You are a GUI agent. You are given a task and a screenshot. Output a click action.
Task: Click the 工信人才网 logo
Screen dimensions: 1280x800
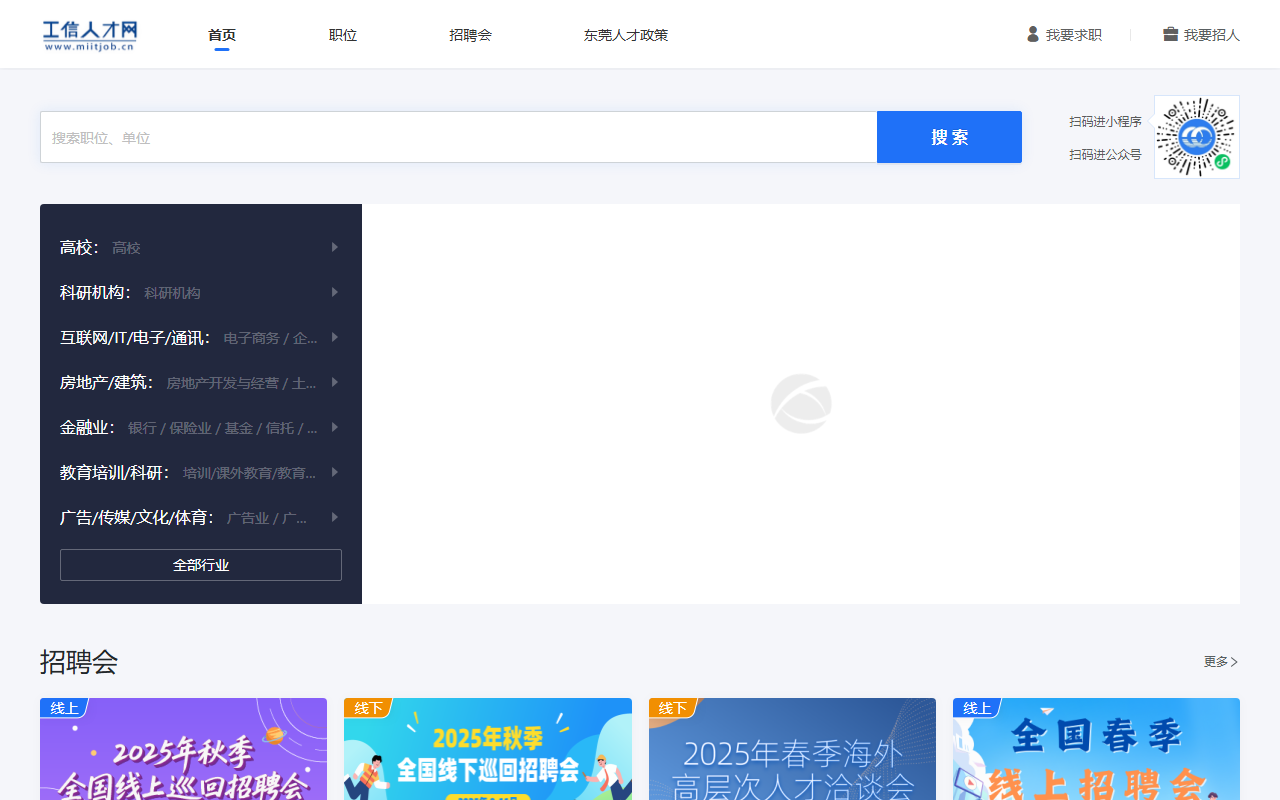click(90, 35)
